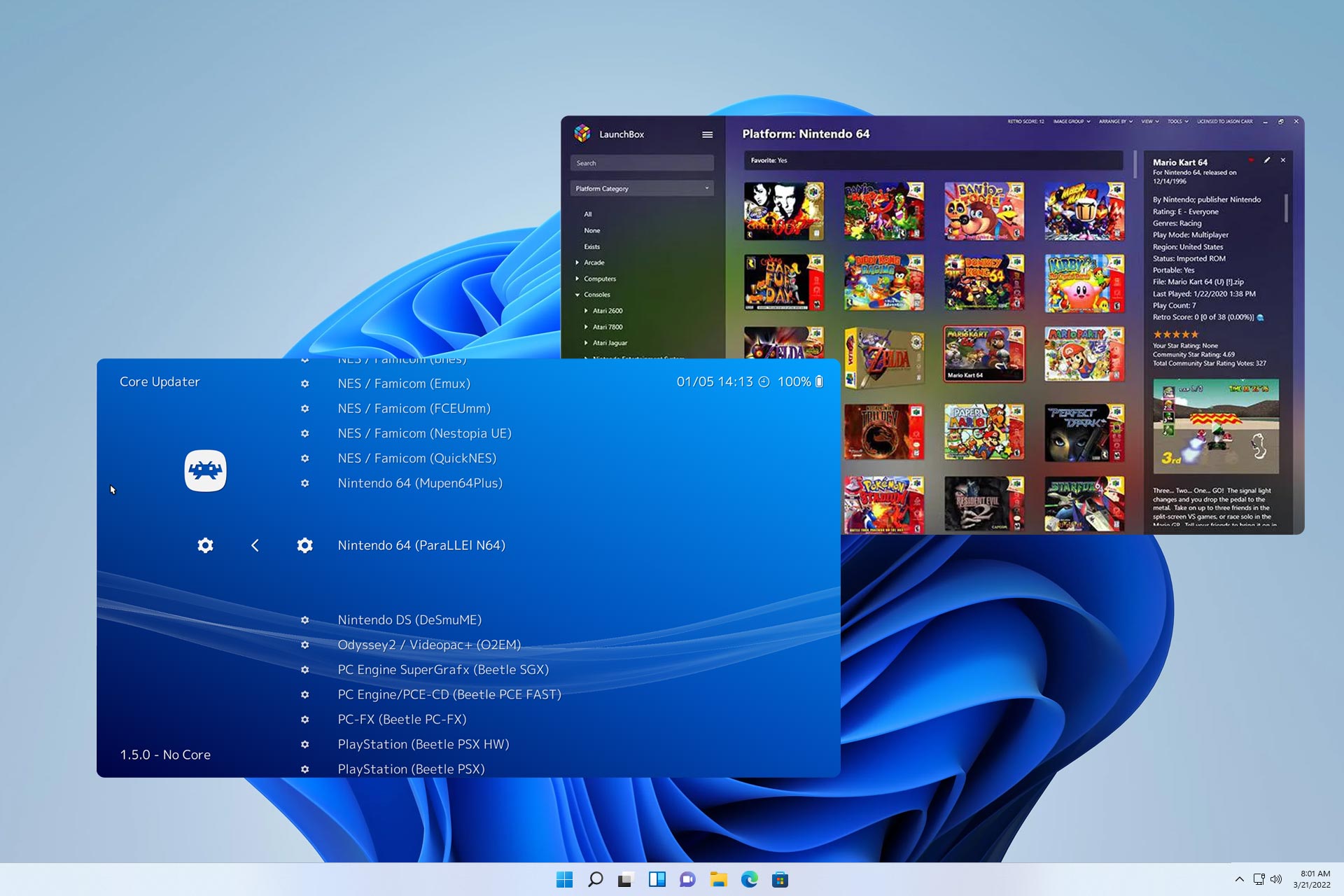Click the Mario Kart 64 gameplay screenshot
The height and width of the screenshot is (896, 1344).
1216,426
